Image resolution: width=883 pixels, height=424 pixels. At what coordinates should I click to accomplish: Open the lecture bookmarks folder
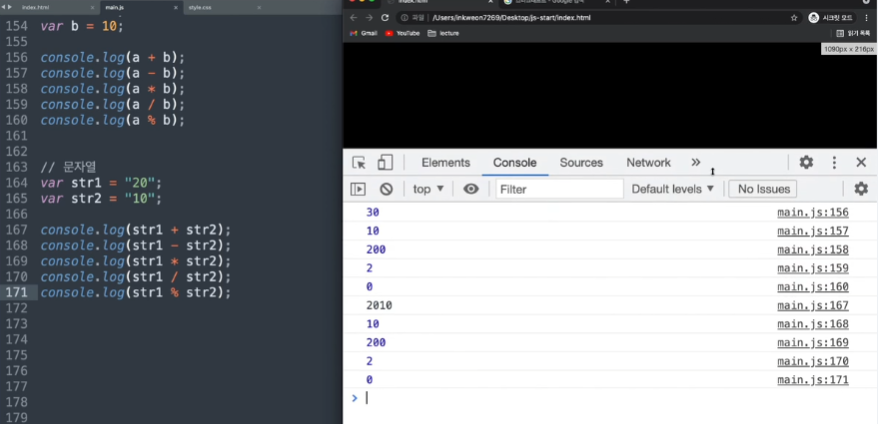443,33
